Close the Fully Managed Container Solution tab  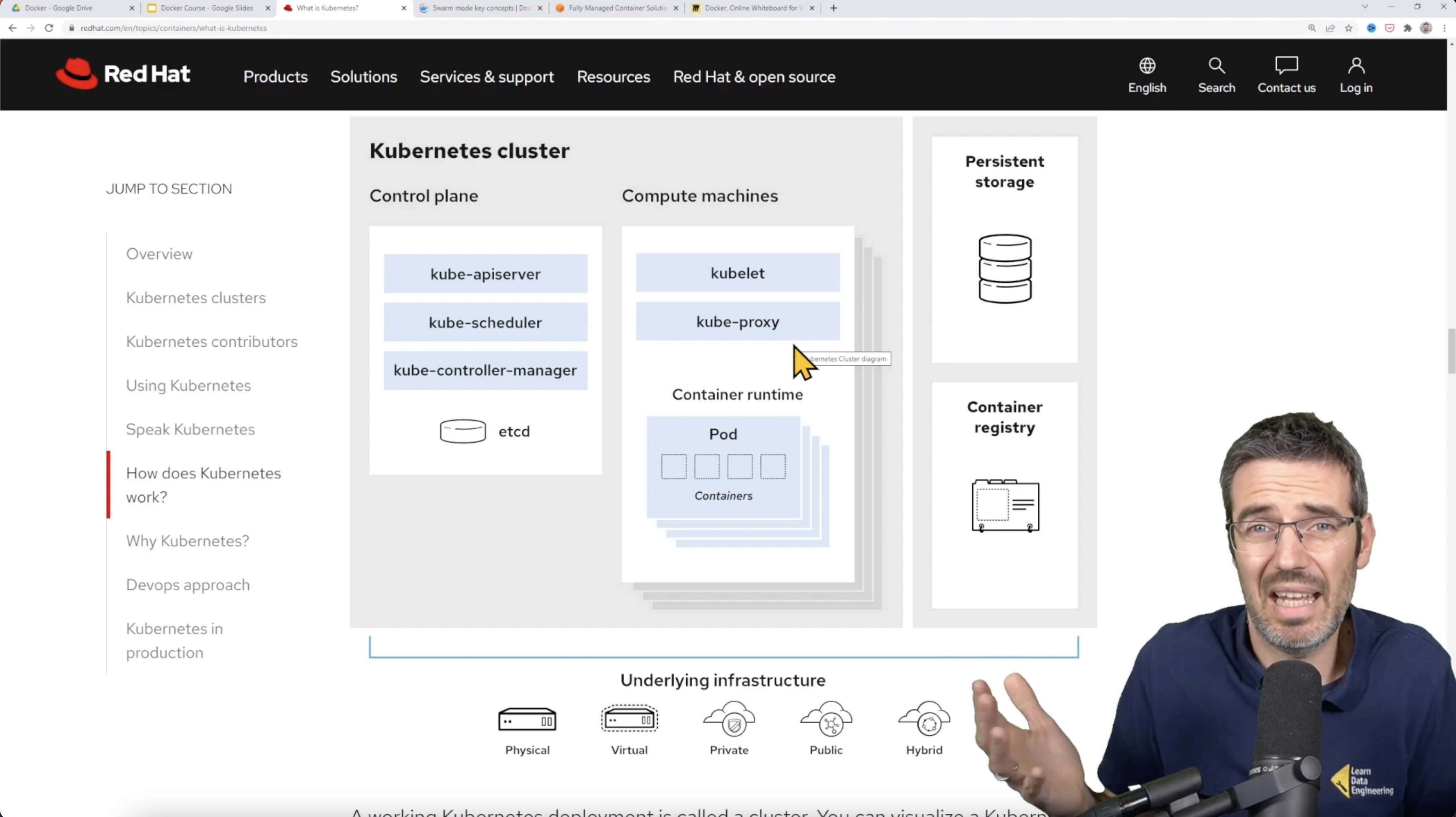[x=676, y=8]
